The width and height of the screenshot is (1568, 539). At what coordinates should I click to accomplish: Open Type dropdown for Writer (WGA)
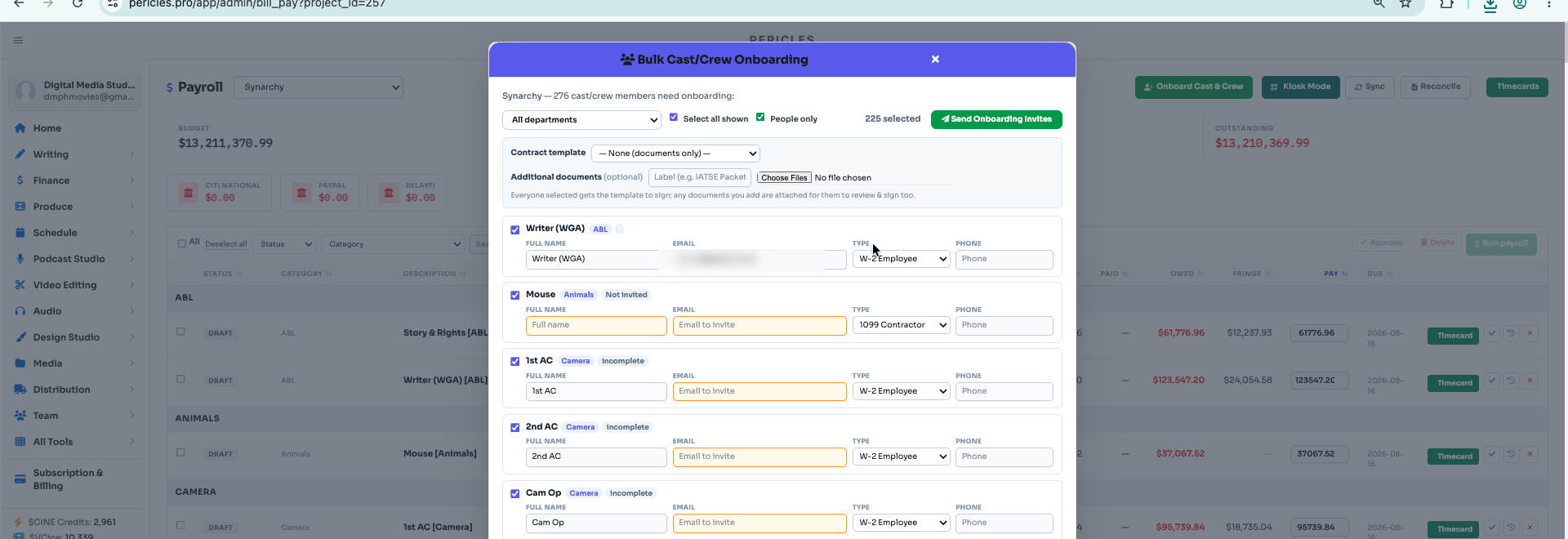[901, 259]
